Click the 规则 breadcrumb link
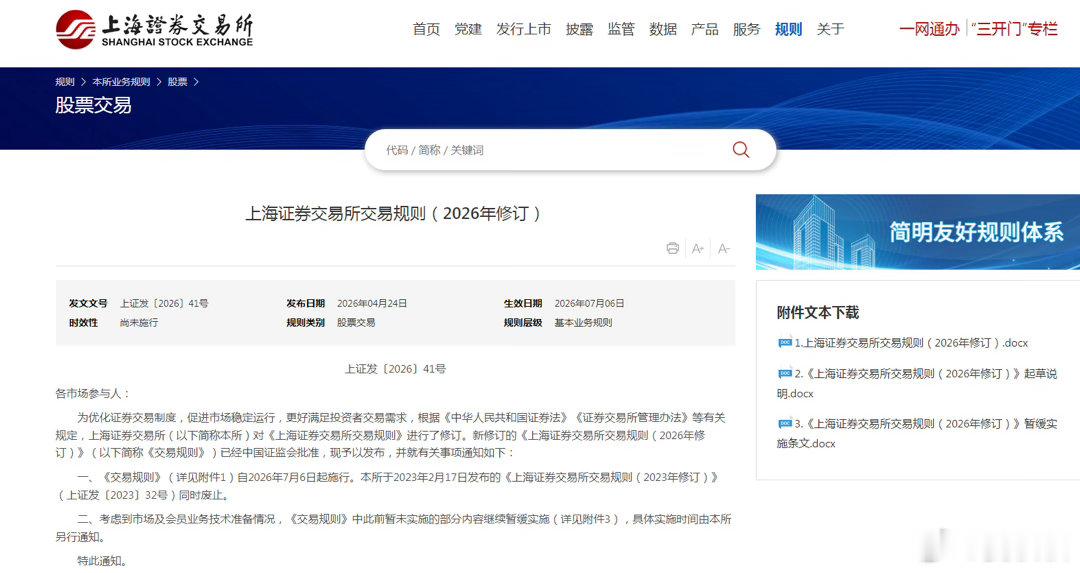 coord(65,82)
